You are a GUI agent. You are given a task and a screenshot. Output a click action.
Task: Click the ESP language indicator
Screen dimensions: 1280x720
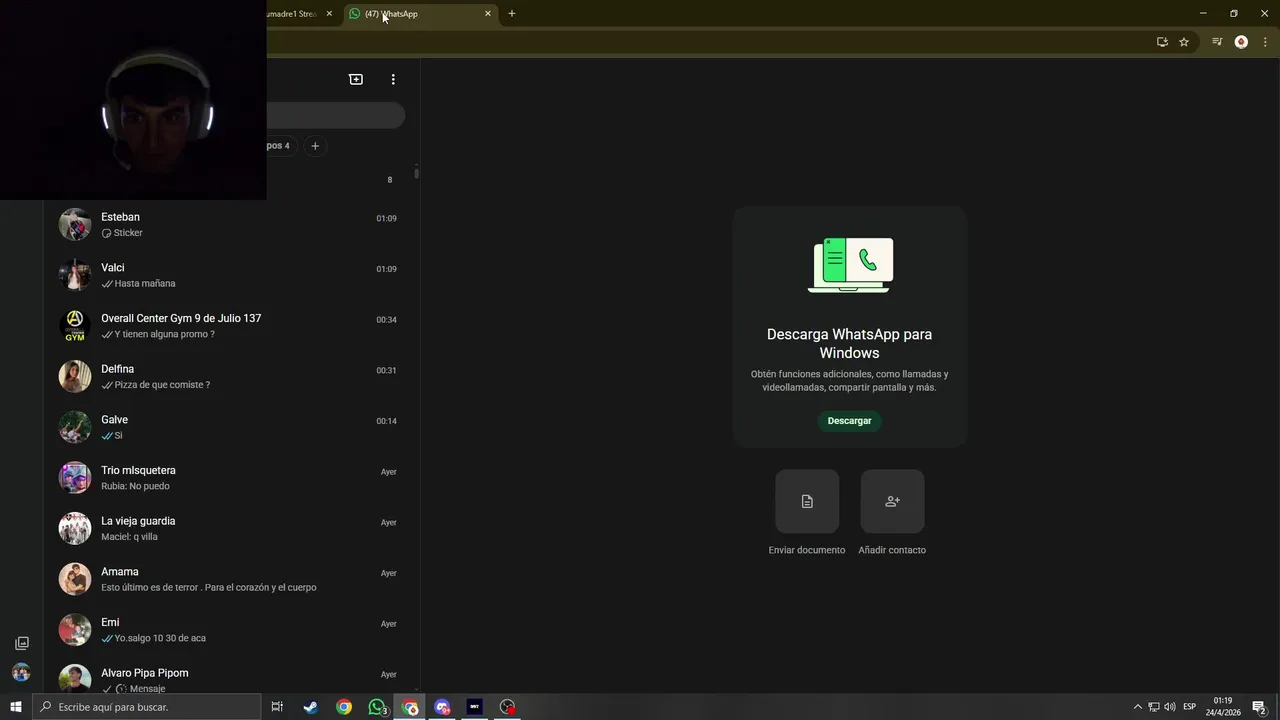(1190, 707)
